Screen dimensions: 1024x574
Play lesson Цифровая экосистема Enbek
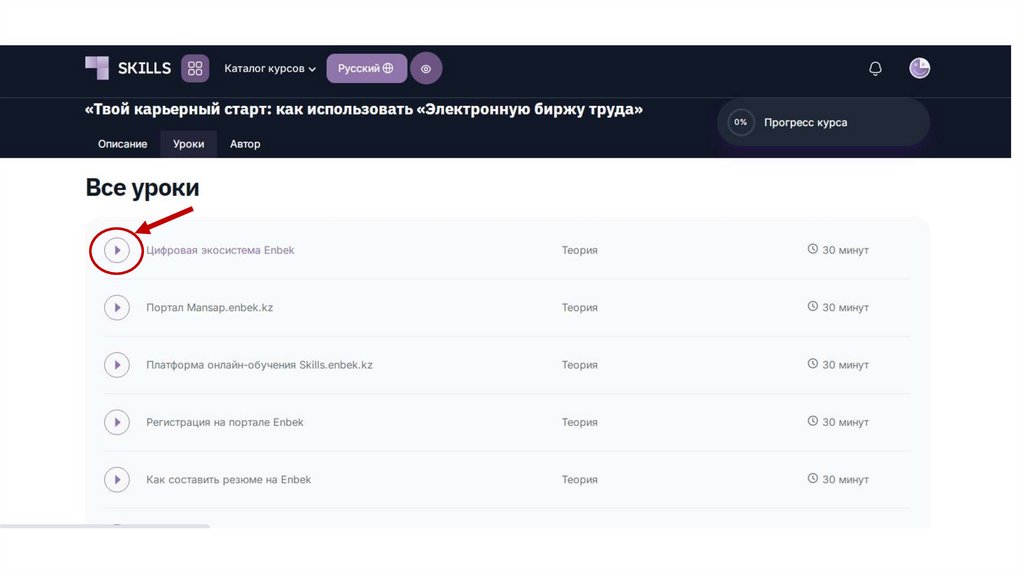point(117,250)
